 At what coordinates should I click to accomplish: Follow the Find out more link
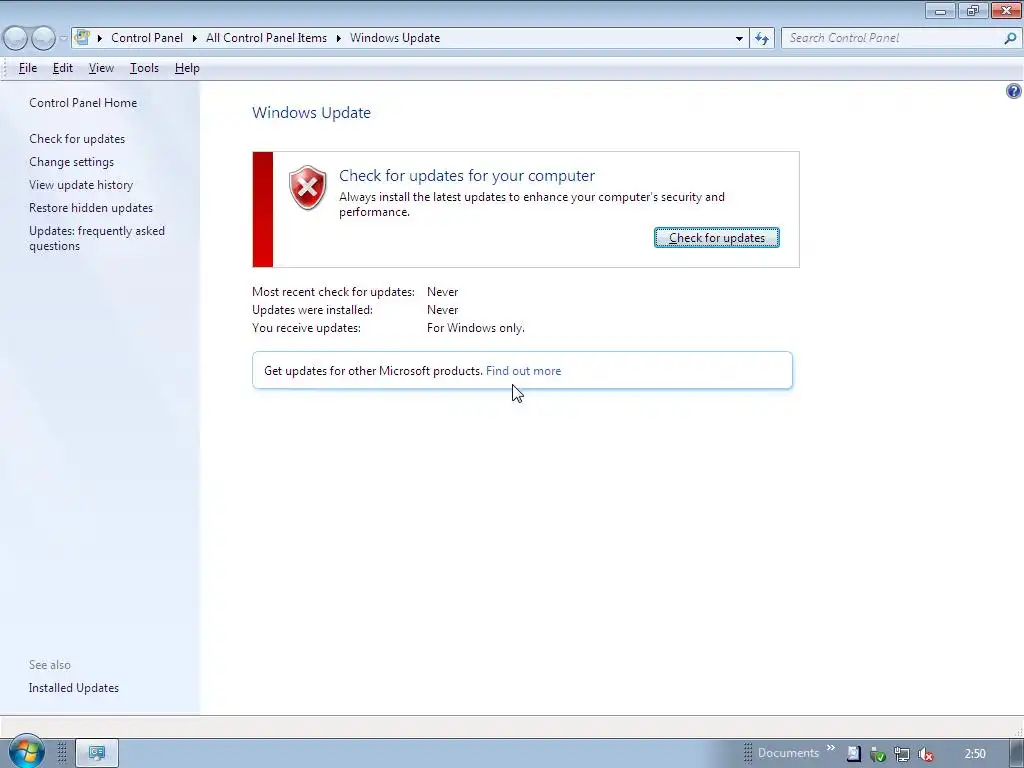pos(523,371)
